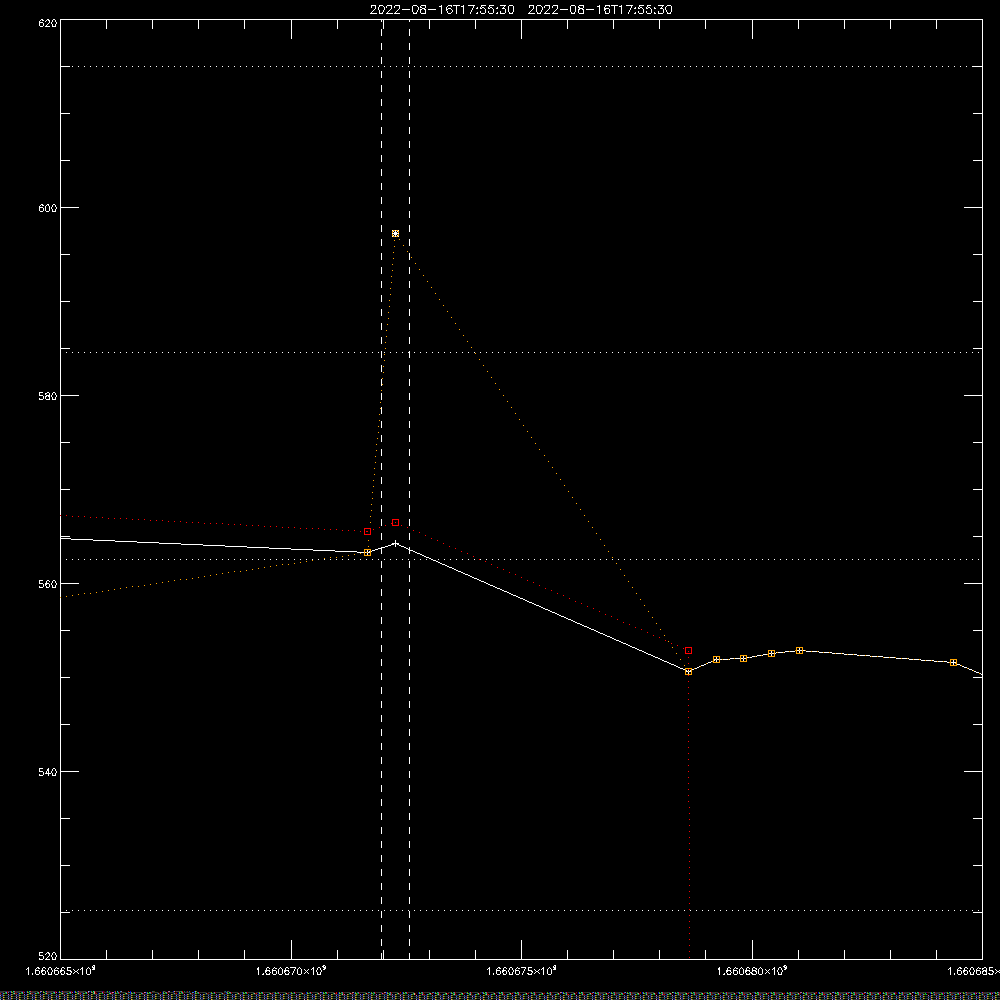Click the 620 y-axis label
The height and width of the screenshot is (1000, 1000).
click(x=48, y=23)
